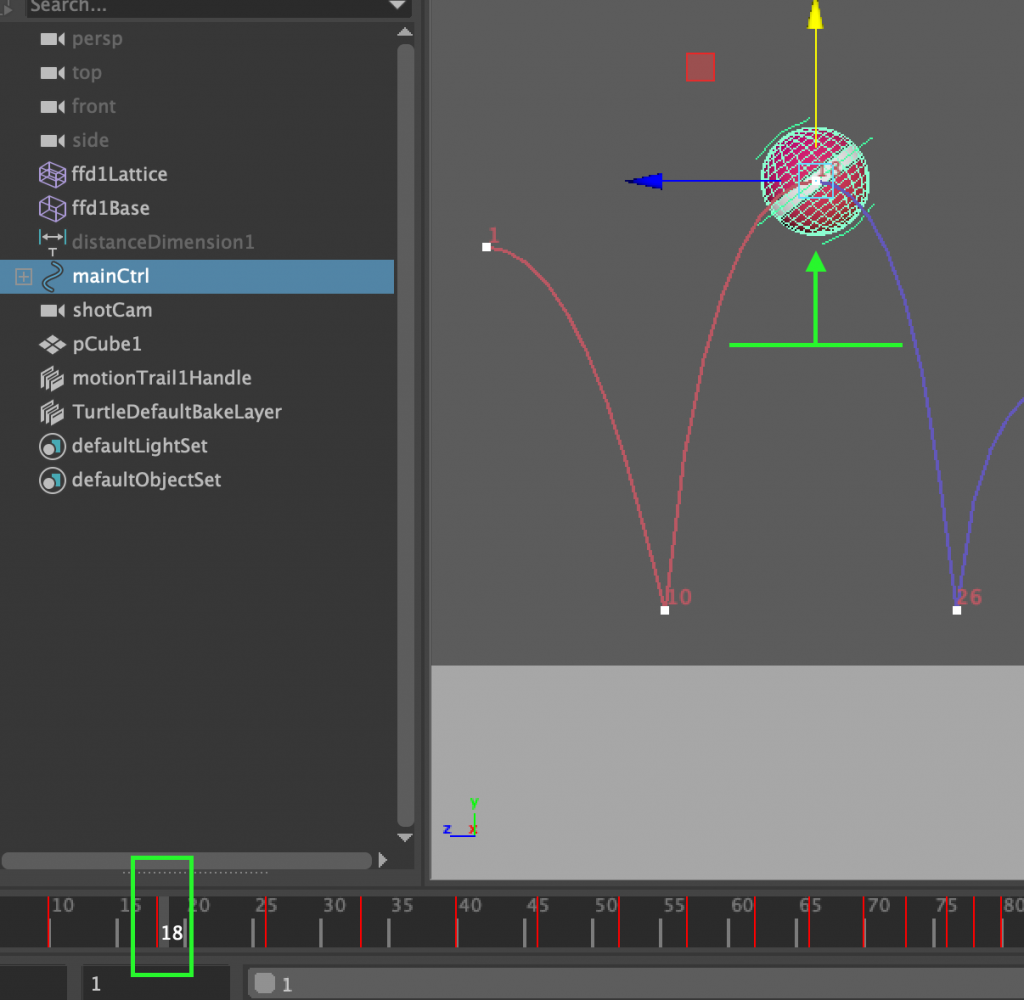This screenshot has width=1024, height=1000.
Task: Click the defaultLightSet set icon
Action: tap(52, 446)
